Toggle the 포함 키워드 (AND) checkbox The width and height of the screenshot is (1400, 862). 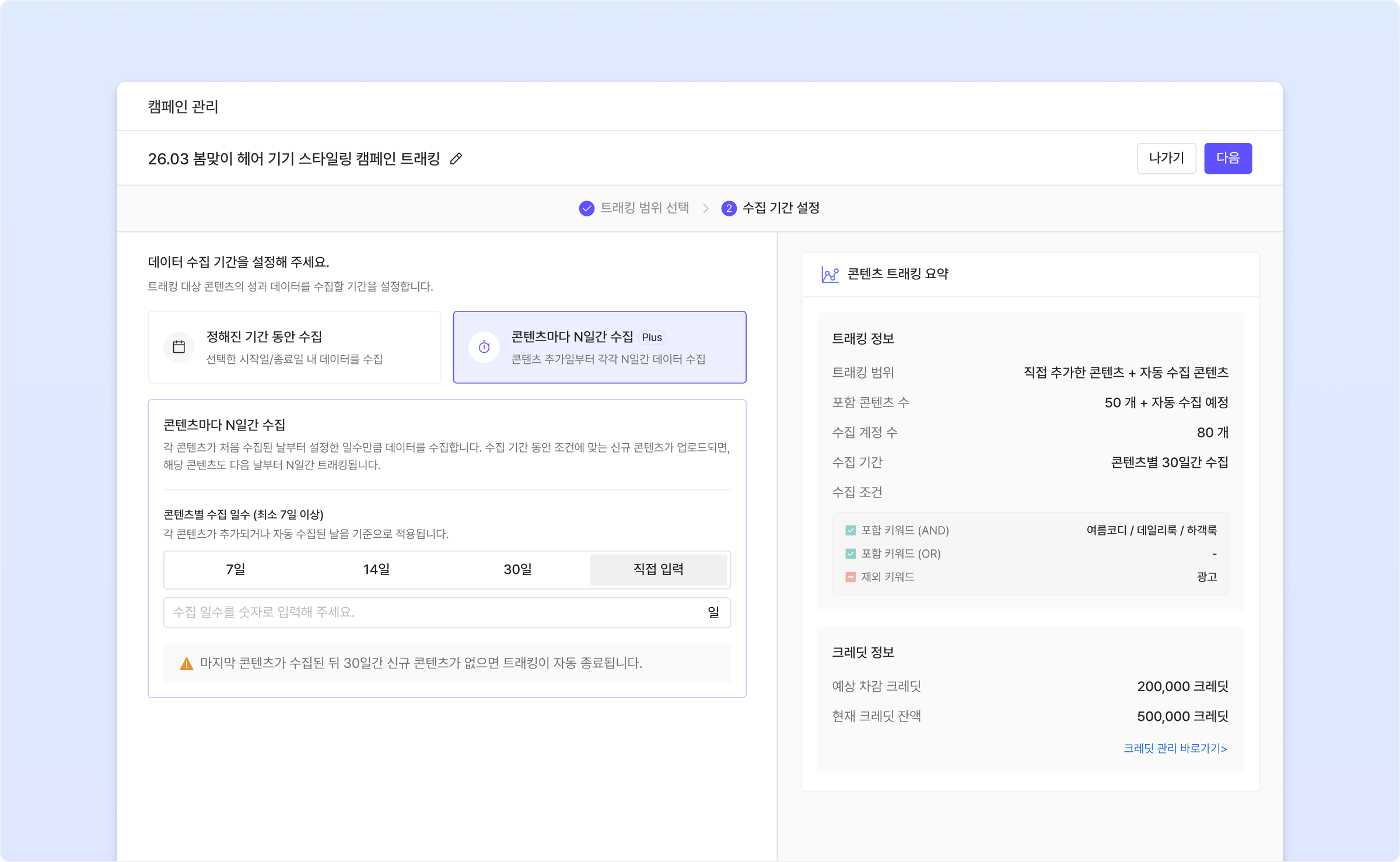tap(850, 530)
